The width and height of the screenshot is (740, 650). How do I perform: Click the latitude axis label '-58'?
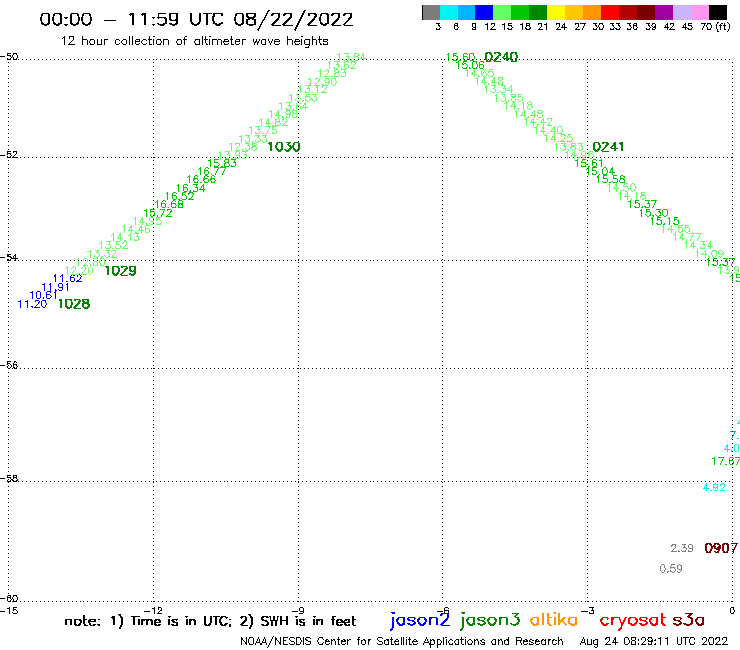[9, 479]
